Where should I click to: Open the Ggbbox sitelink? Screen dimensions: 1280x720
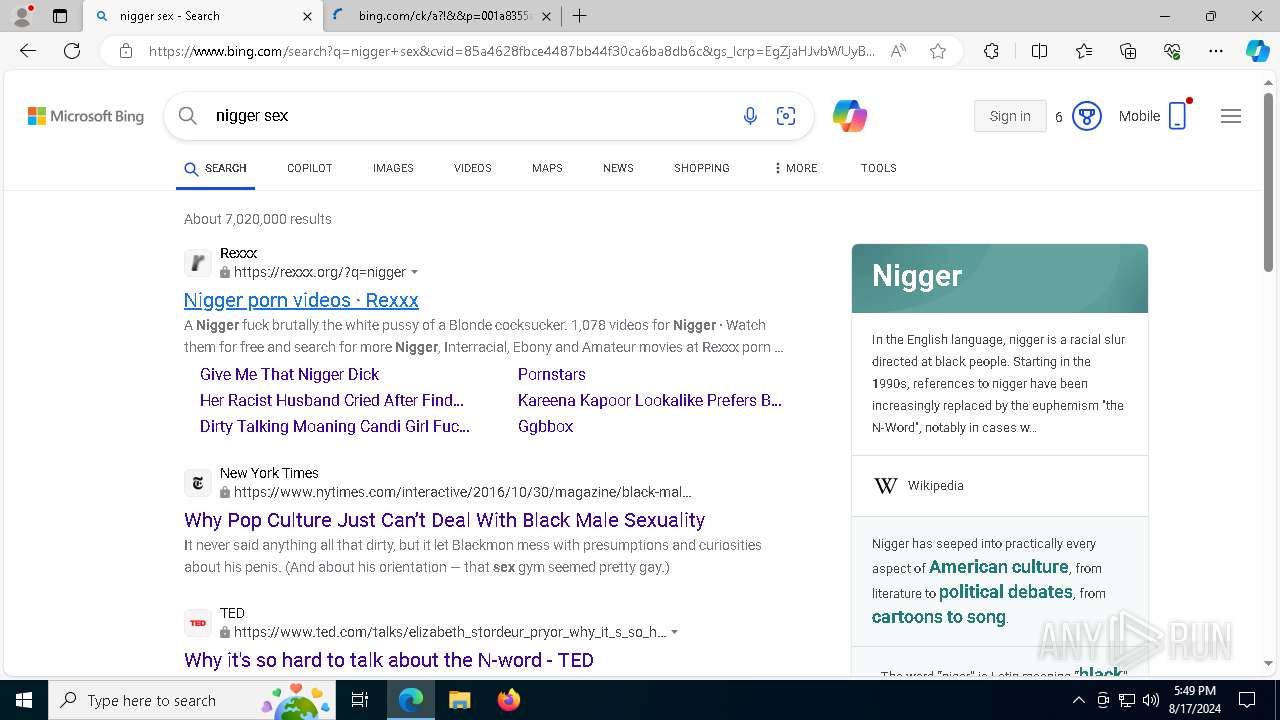[545, 426]
